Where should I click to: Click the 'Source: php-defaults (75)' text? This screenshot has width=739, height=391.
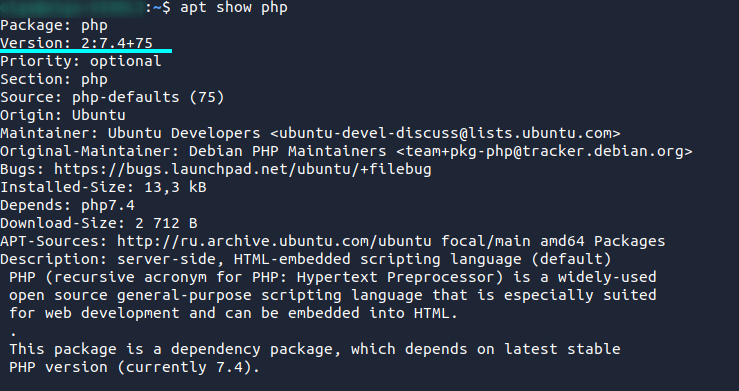coord(112,97)
